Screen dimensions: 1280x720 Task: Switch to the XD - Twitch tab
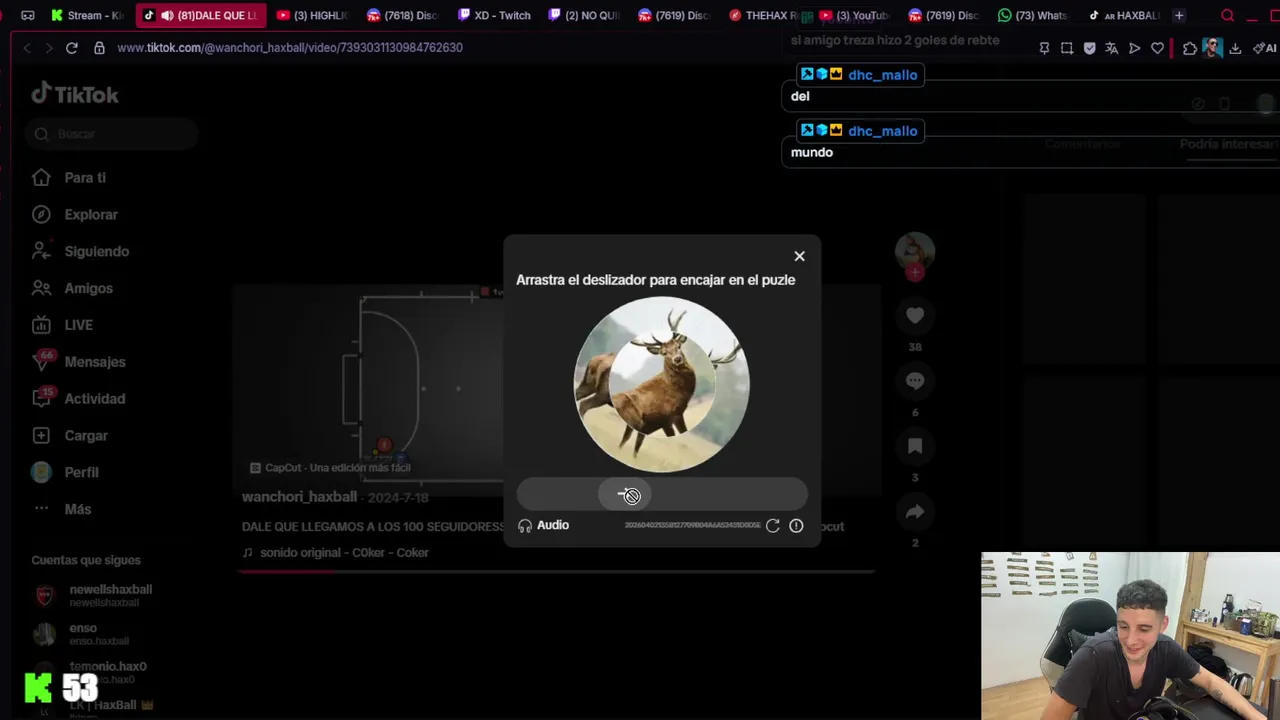pos(494,15)
